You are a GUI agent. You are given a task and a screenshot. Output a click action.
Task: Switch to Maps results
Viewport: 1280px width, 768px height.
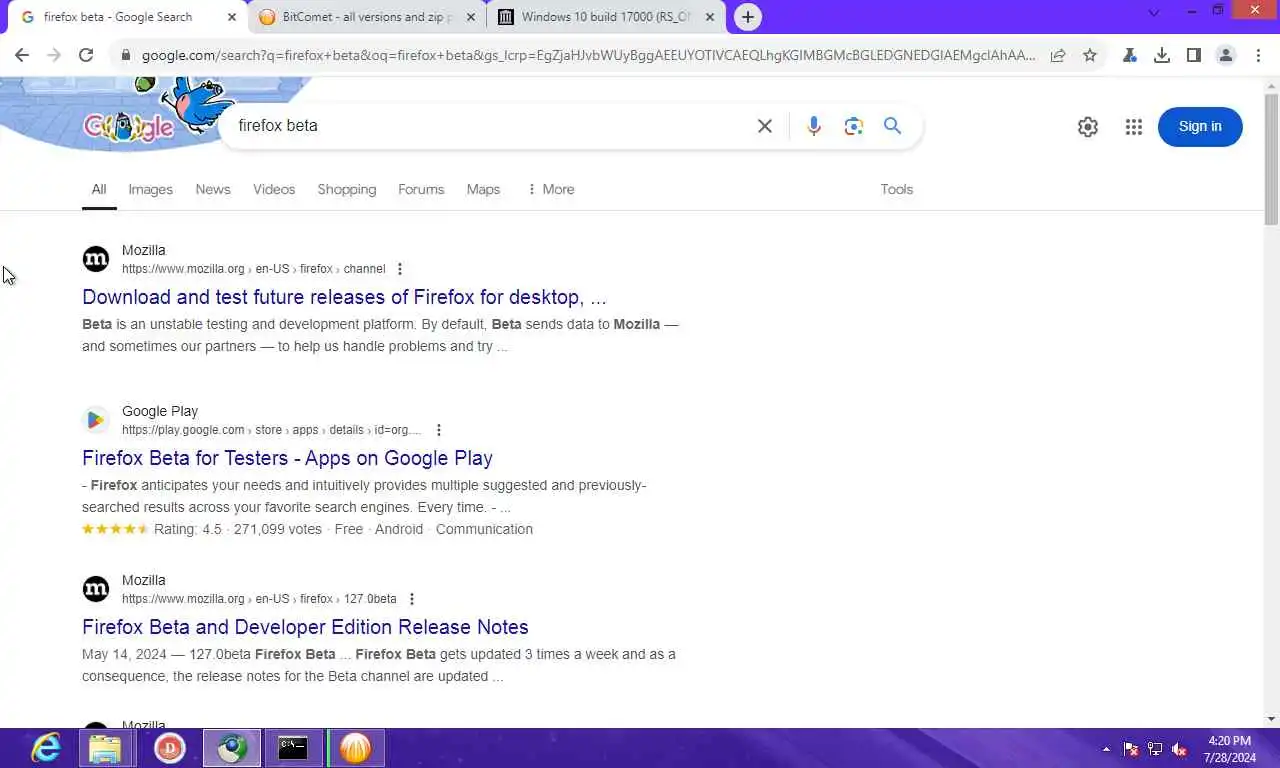[x=483, y=189]
